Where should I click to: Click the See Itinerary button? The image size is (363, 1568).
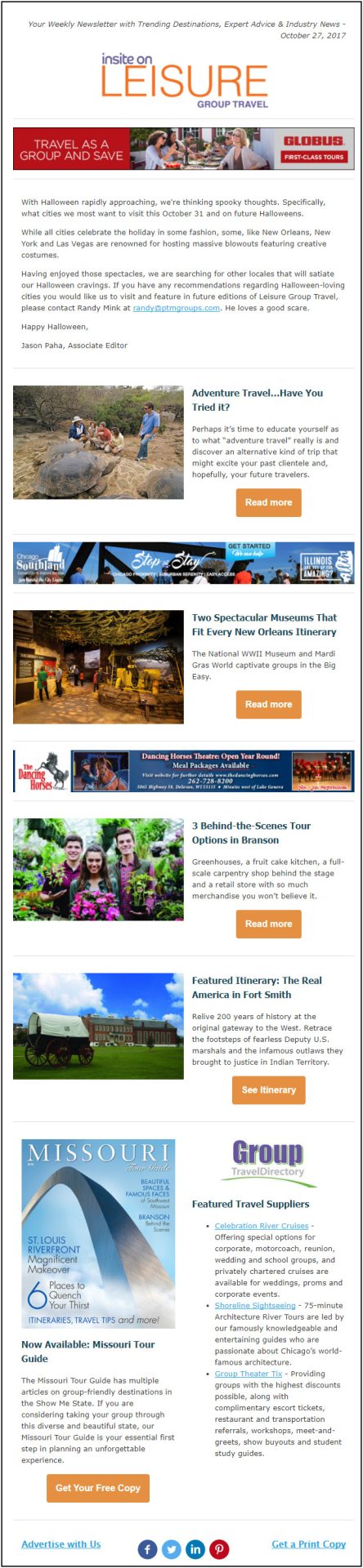(x=268, y=1089)
